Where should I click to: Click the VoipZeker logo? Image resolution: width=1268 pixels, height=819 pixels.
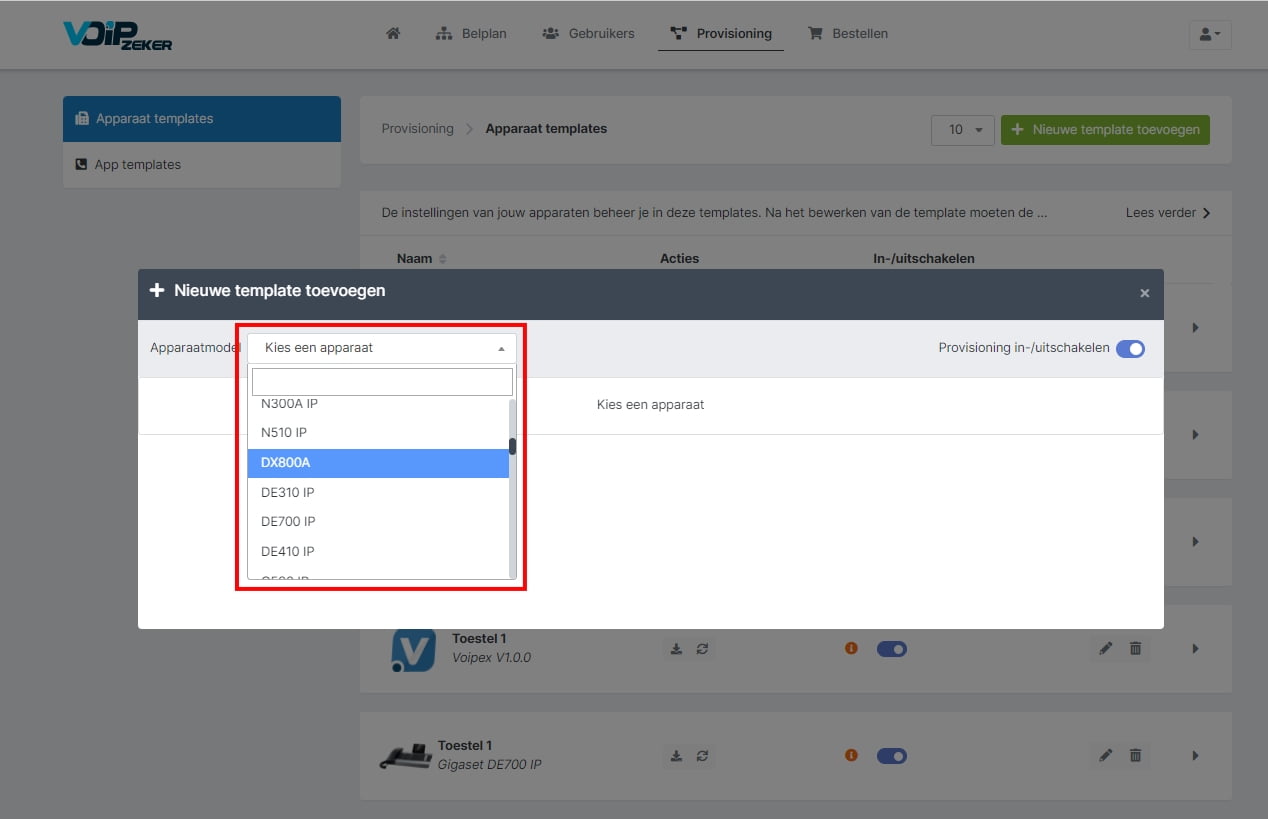point(117,35)
